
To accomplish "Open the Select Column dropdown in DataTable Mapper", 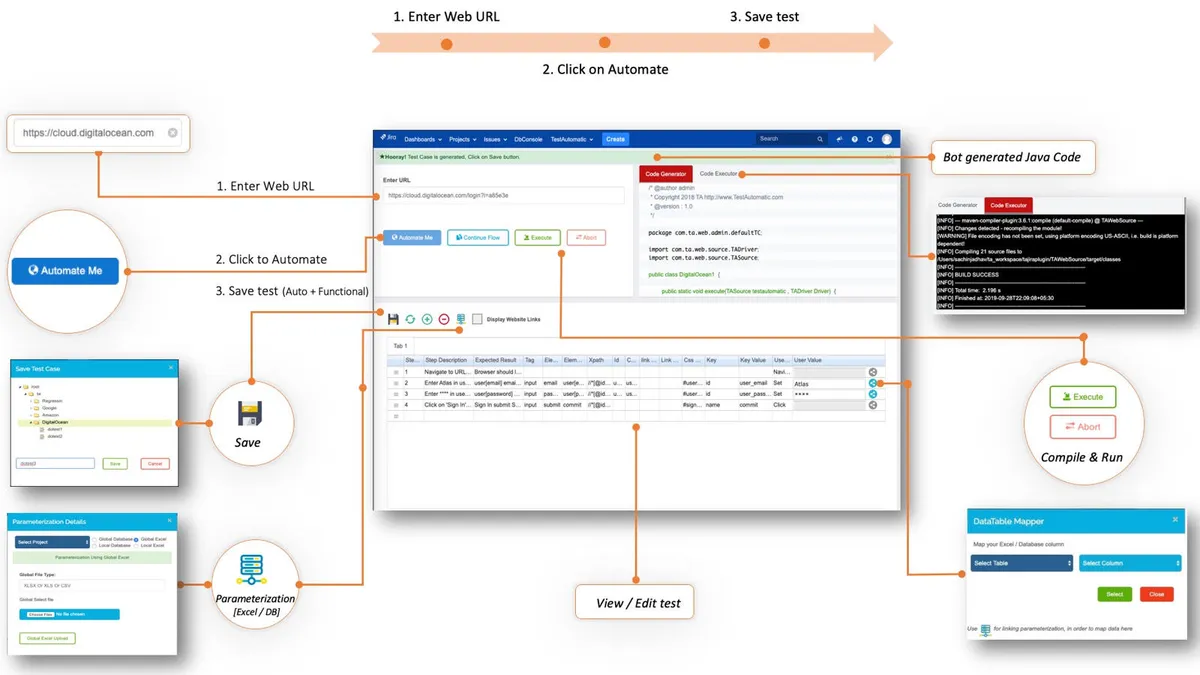I will (1129, 563).
